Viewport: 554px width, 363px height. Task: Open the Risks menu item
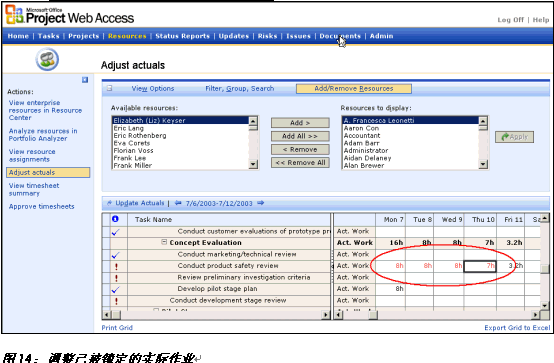pos(267,36)
